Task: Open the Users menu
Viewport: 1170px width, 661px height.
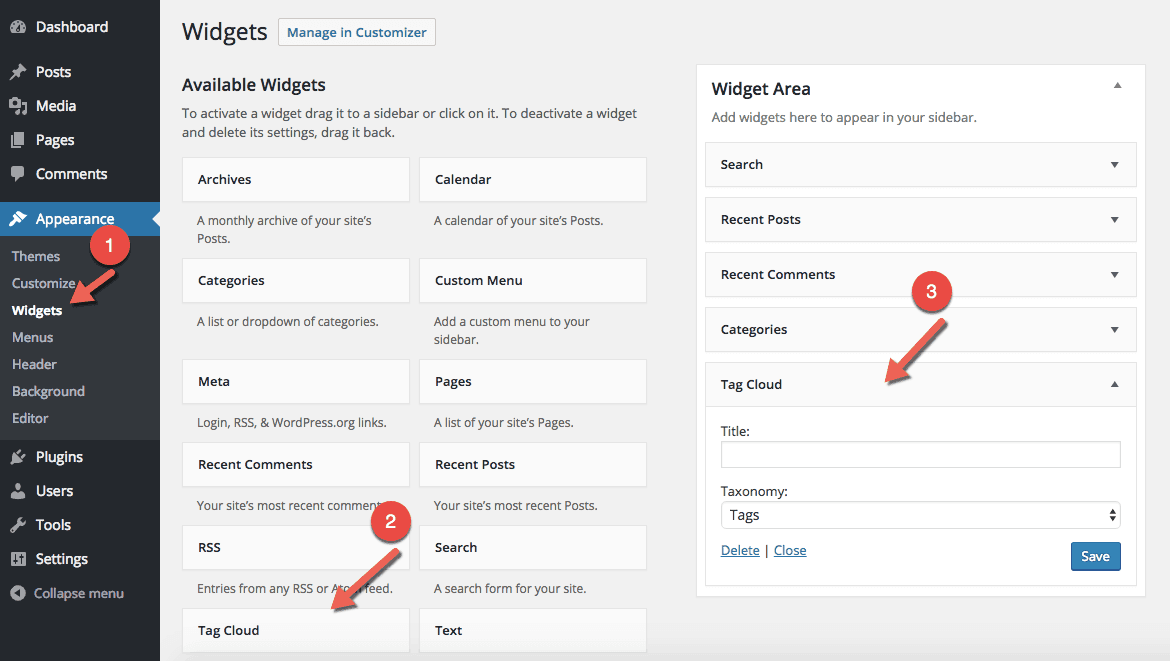Action: 54,491
